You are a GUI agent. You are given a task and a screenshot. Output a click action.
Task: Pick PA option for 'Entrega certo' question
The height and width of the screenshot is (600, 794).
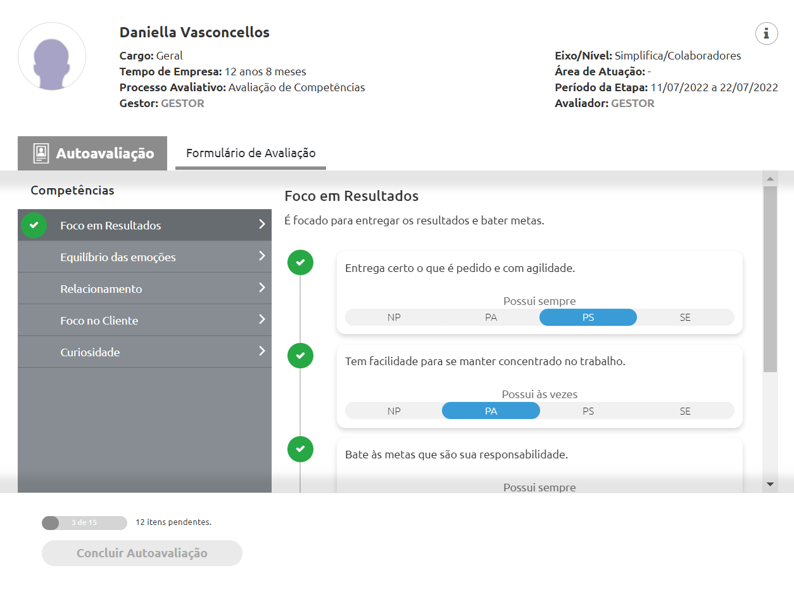pos(491,318)
